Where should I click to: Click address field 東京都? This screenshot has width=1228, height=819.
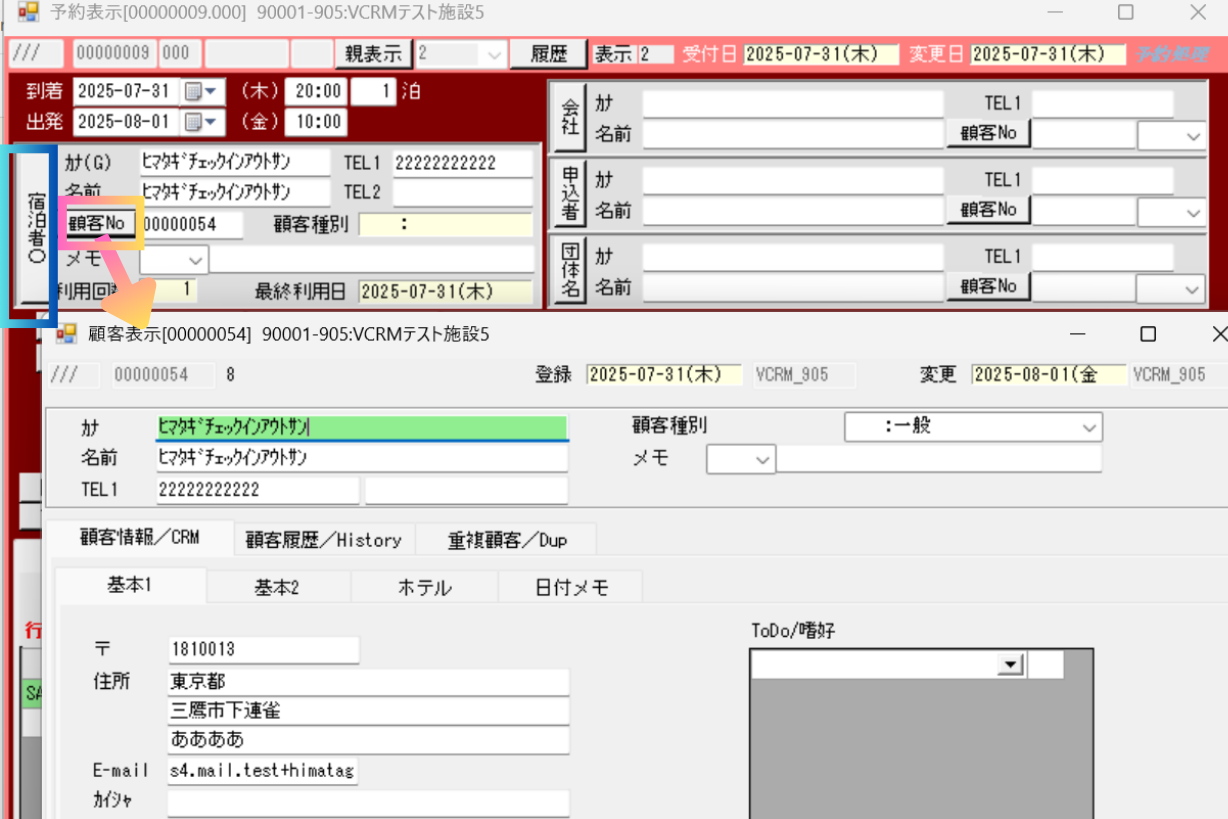pos(369,682)
